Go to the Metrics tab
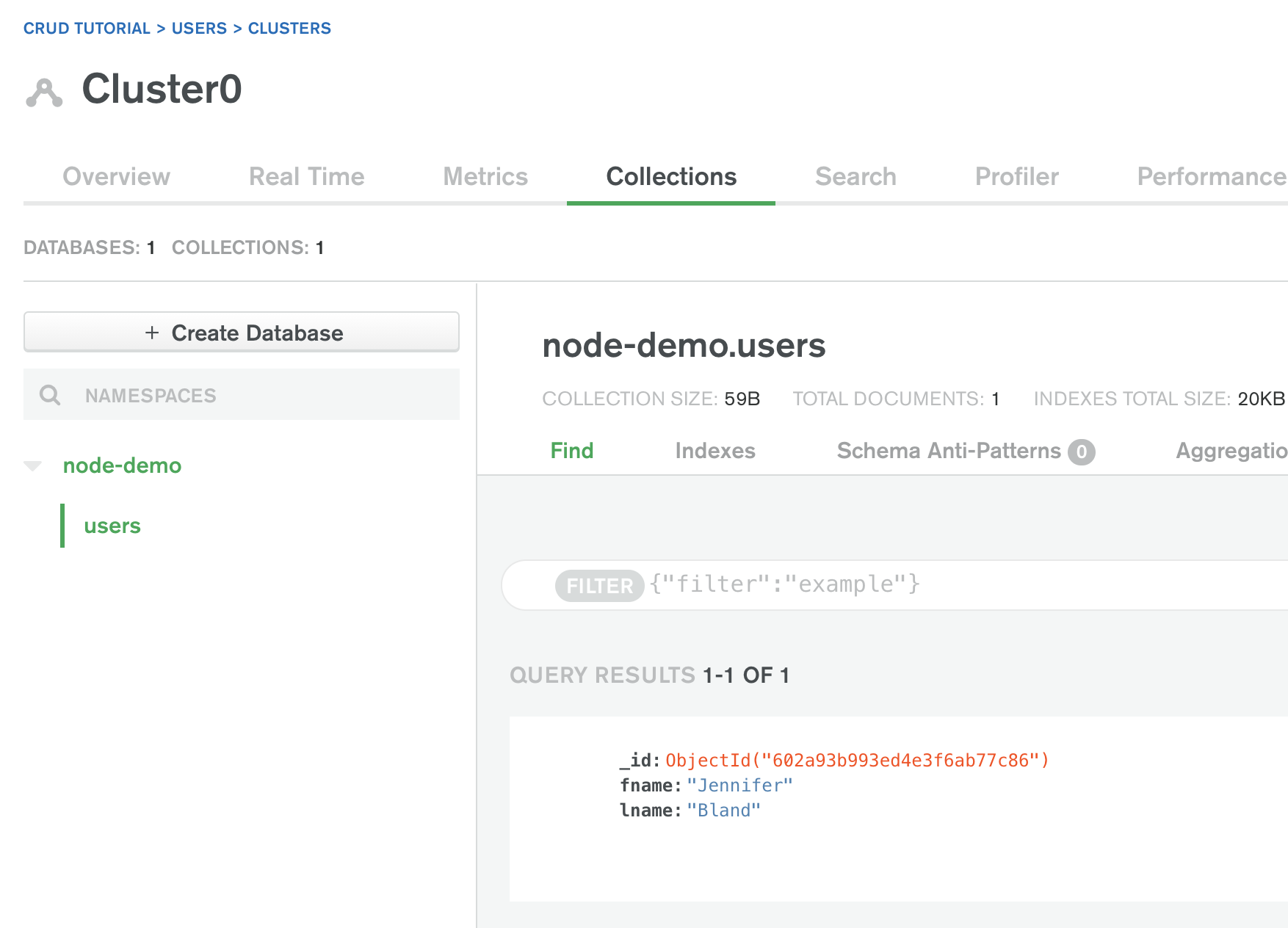Image resolution: width=1288 pixels, height=928 pixels. click(x=485, y=176)
